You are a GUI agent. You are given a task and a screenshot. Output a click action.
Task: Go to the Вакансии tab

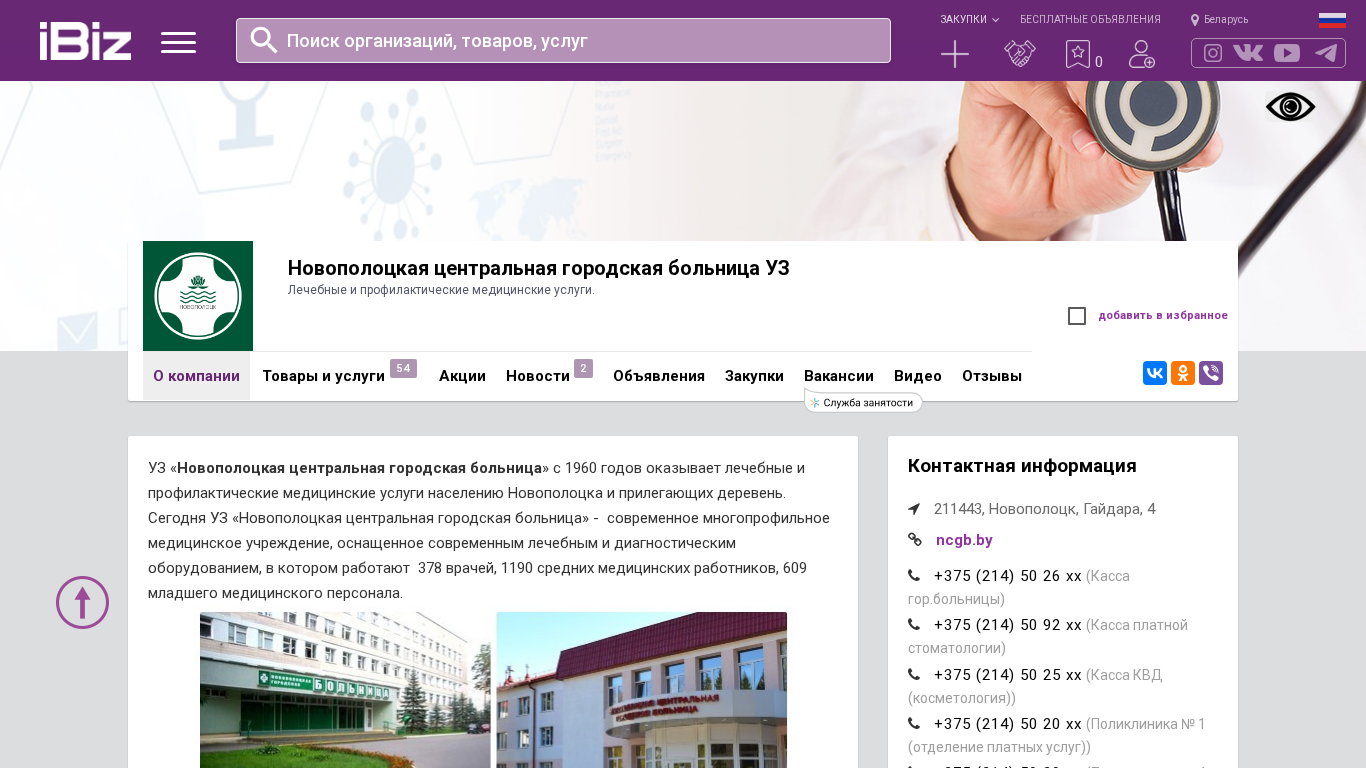coord(839,376)
